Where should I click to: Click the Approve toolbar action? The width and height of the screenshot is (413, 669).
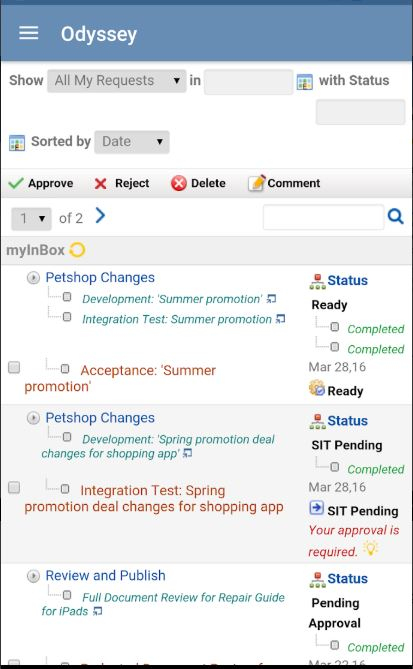point(41,183)
